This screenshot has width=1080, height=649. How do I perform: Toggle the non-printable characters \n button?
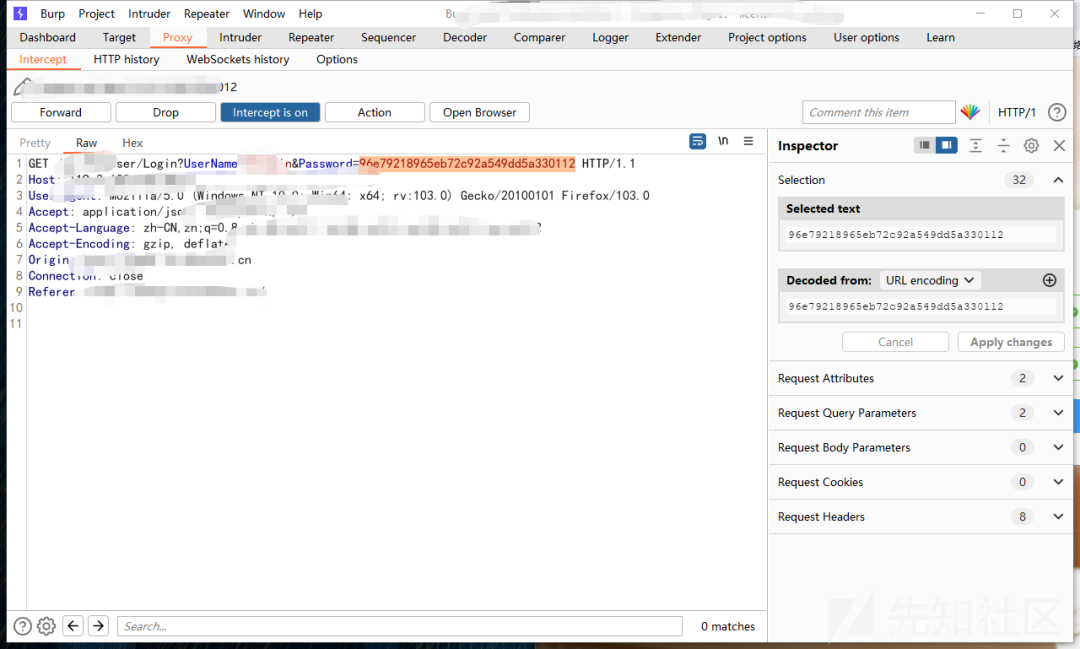(x=723, y=141)
